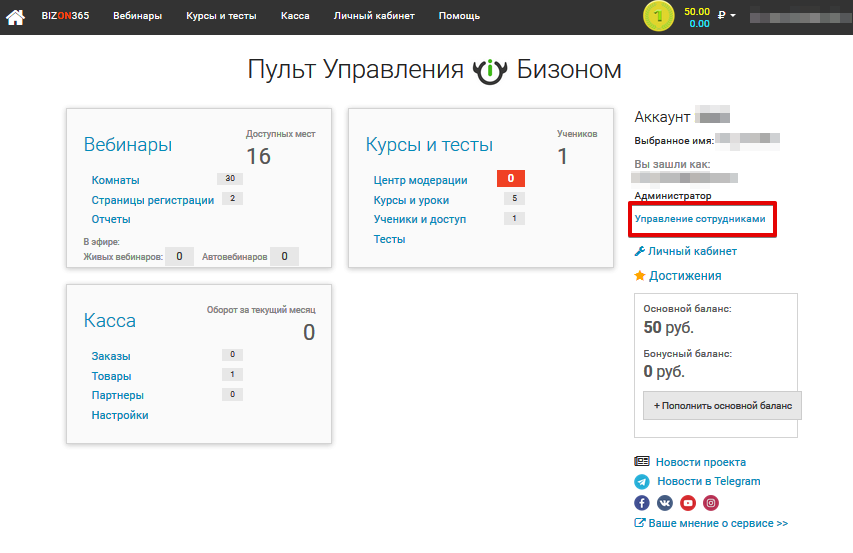Go to Центр модерации link
The image size is (853, 553).
point(420,180)
